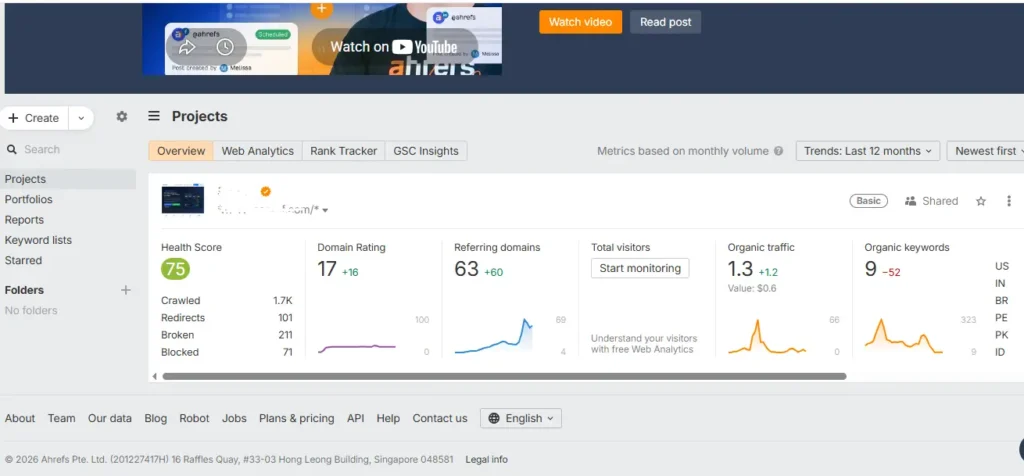Click the help icon beside monthly volume

pyautogui.click(x=778, y=151)
